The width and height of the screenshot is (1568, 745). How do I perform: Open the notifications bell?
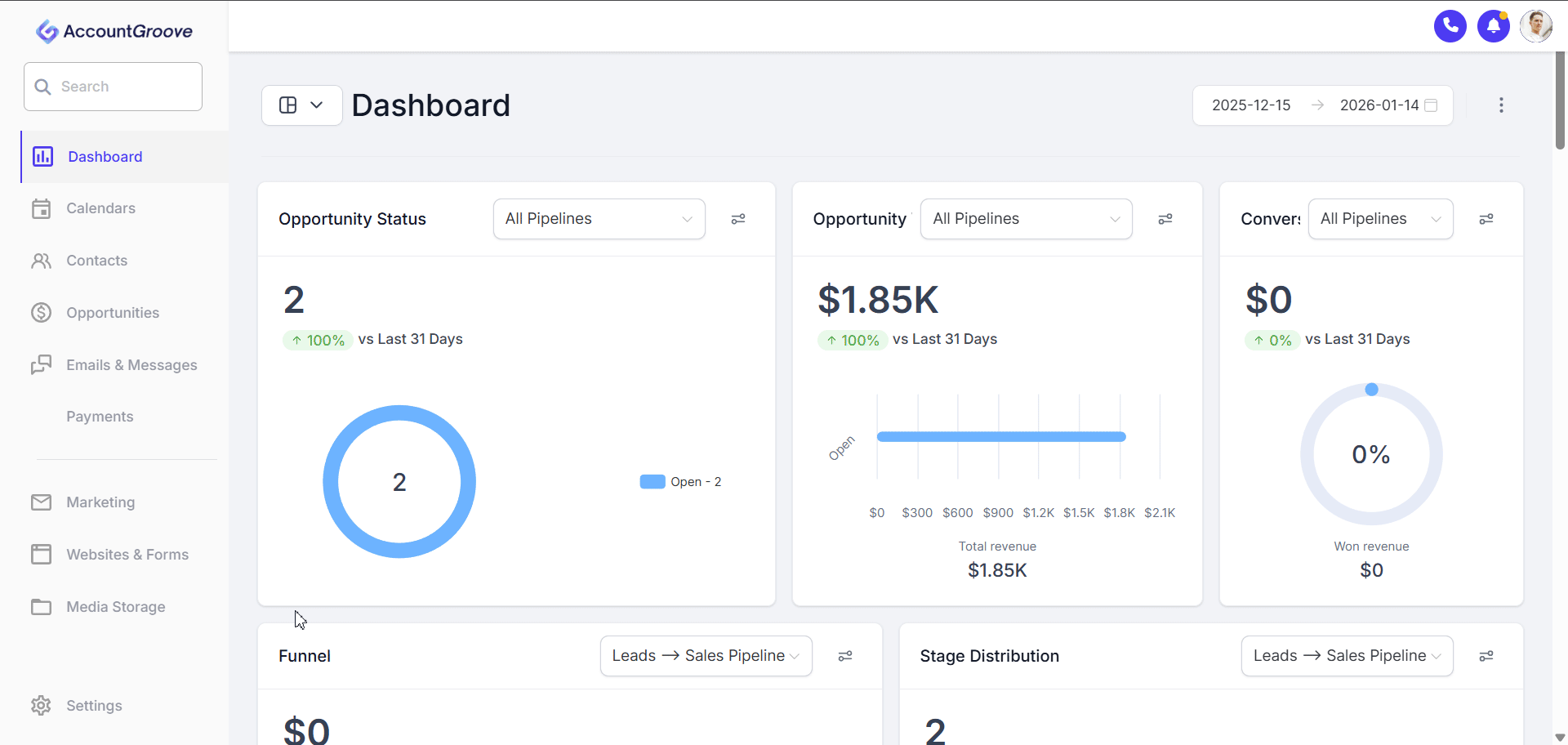pyautogui.click(x=1493, y=26)
